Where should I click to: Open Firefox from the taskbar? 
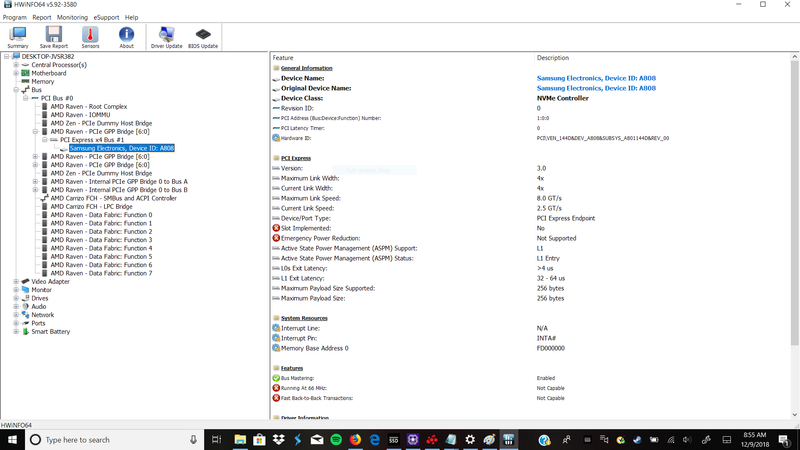(x=355, y=440)
